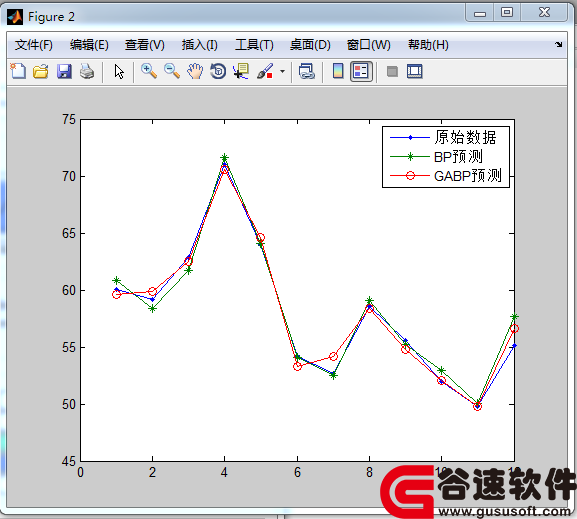Viewport: 577px width, 519px height.
Task: Open the 文件(F) menu
Action: (x=33, y=45)
